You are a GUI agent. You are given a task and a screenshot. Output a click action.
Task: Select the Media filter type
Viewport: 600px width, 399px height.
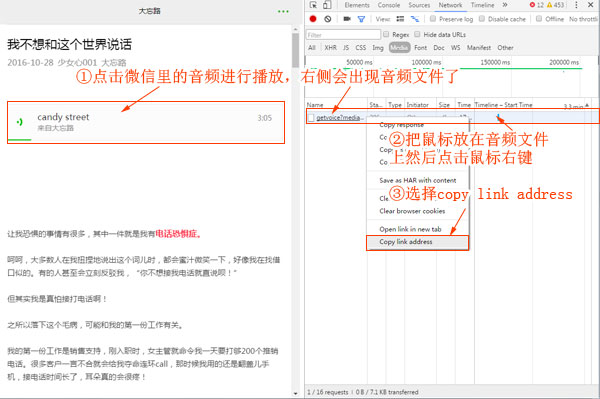(399, 47)
